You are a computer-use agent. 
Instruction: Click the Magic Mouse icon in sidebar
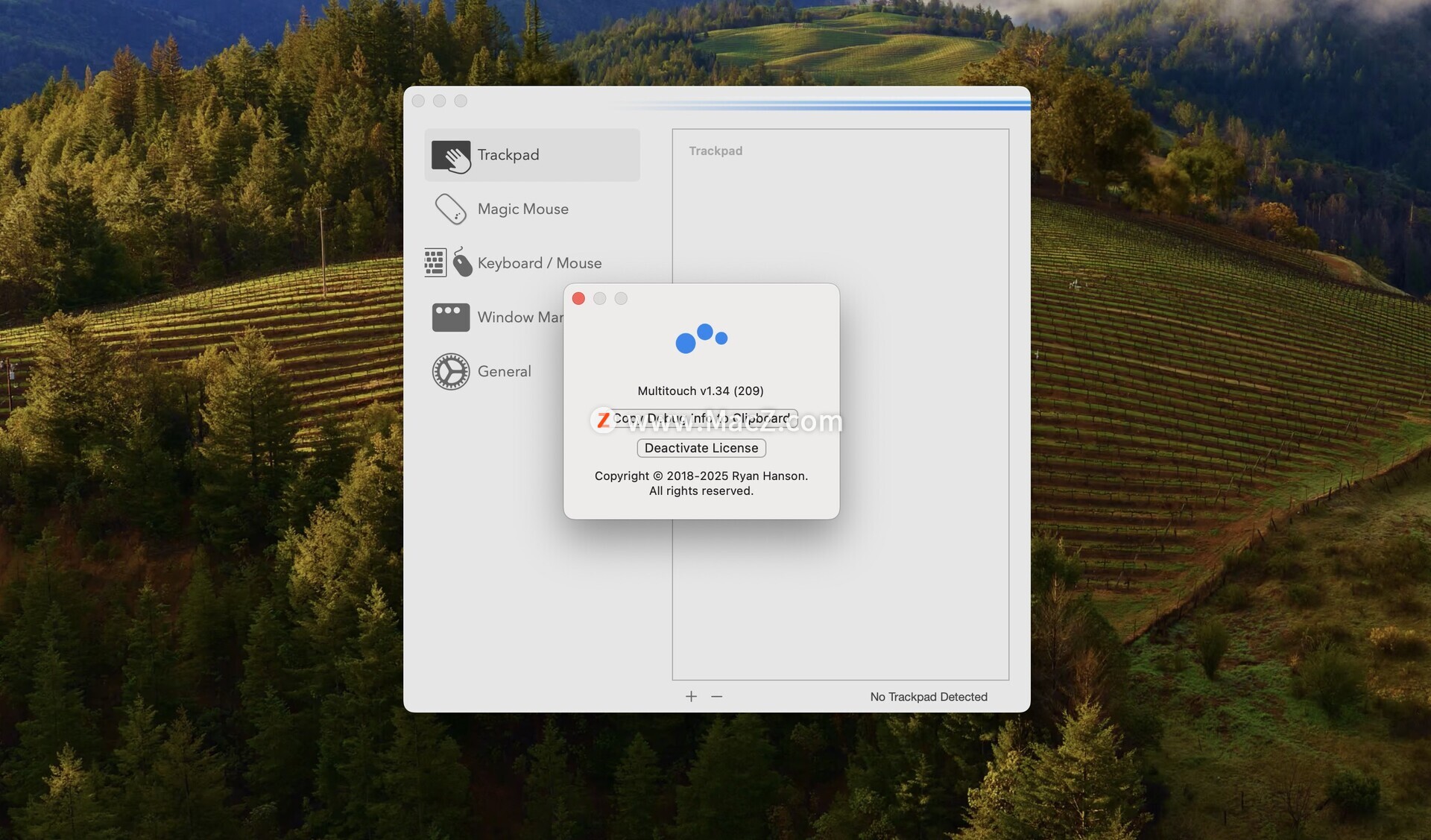[x=451, y=209]
